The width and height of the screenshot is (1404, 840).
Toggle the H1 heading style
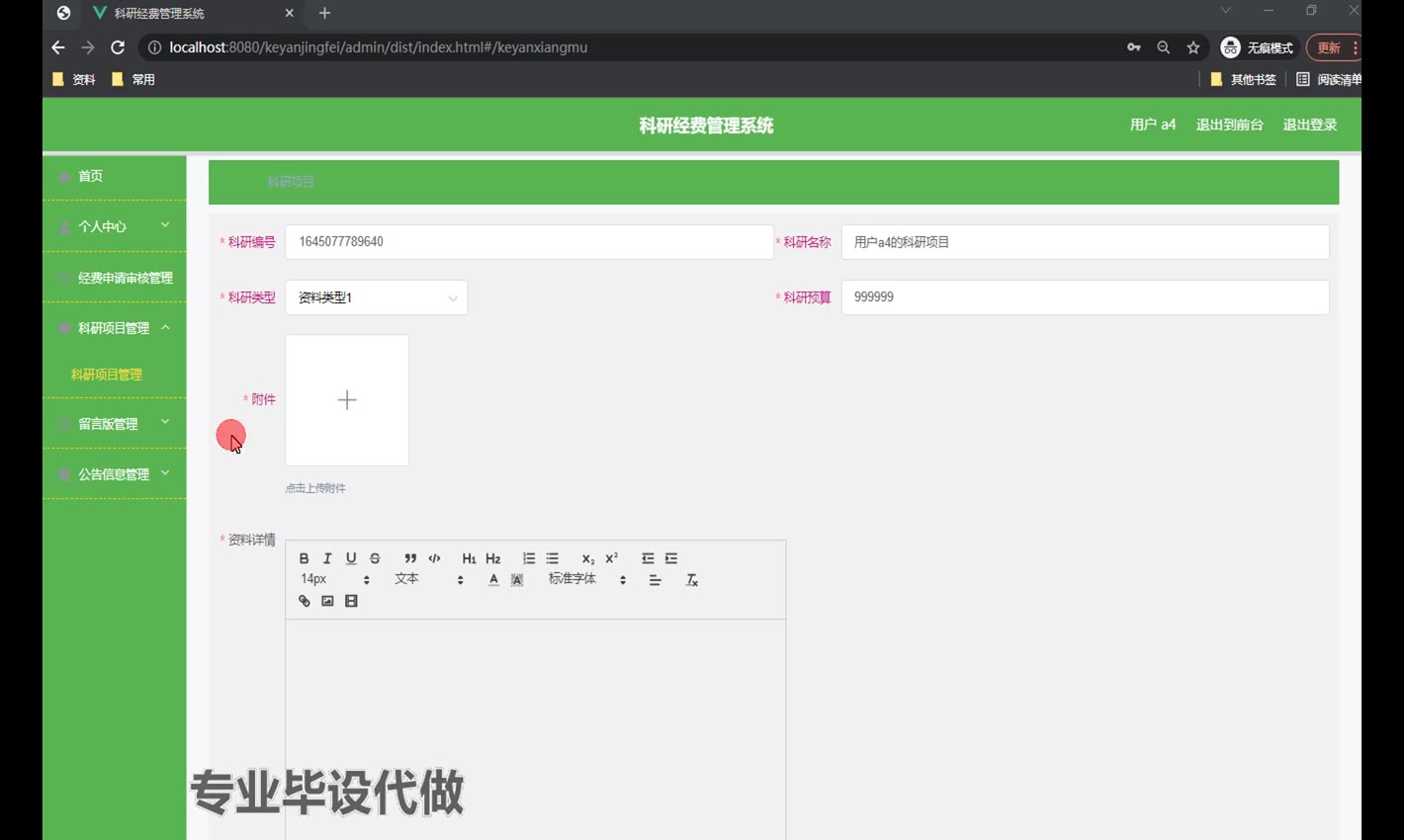(469, 558)
